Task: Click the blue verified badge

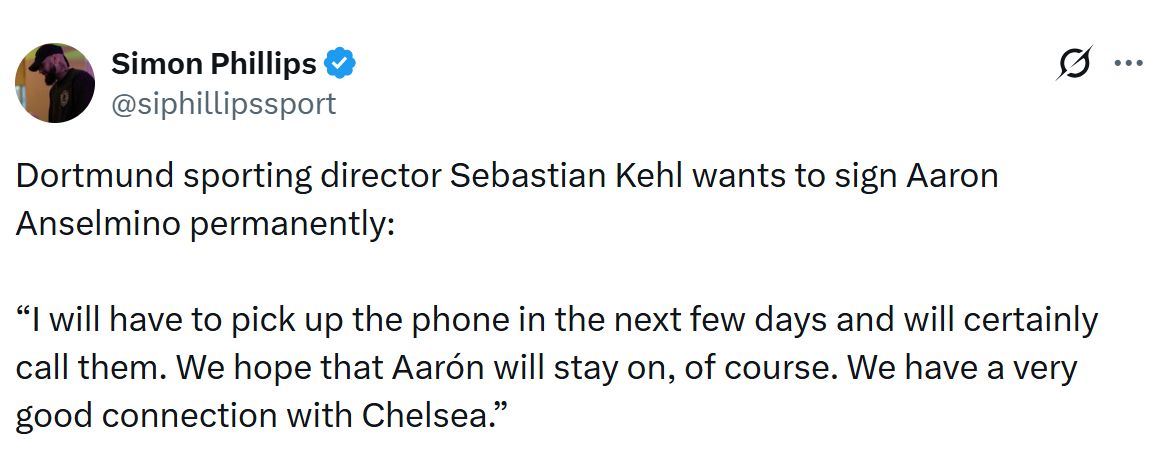Action: 342,65
